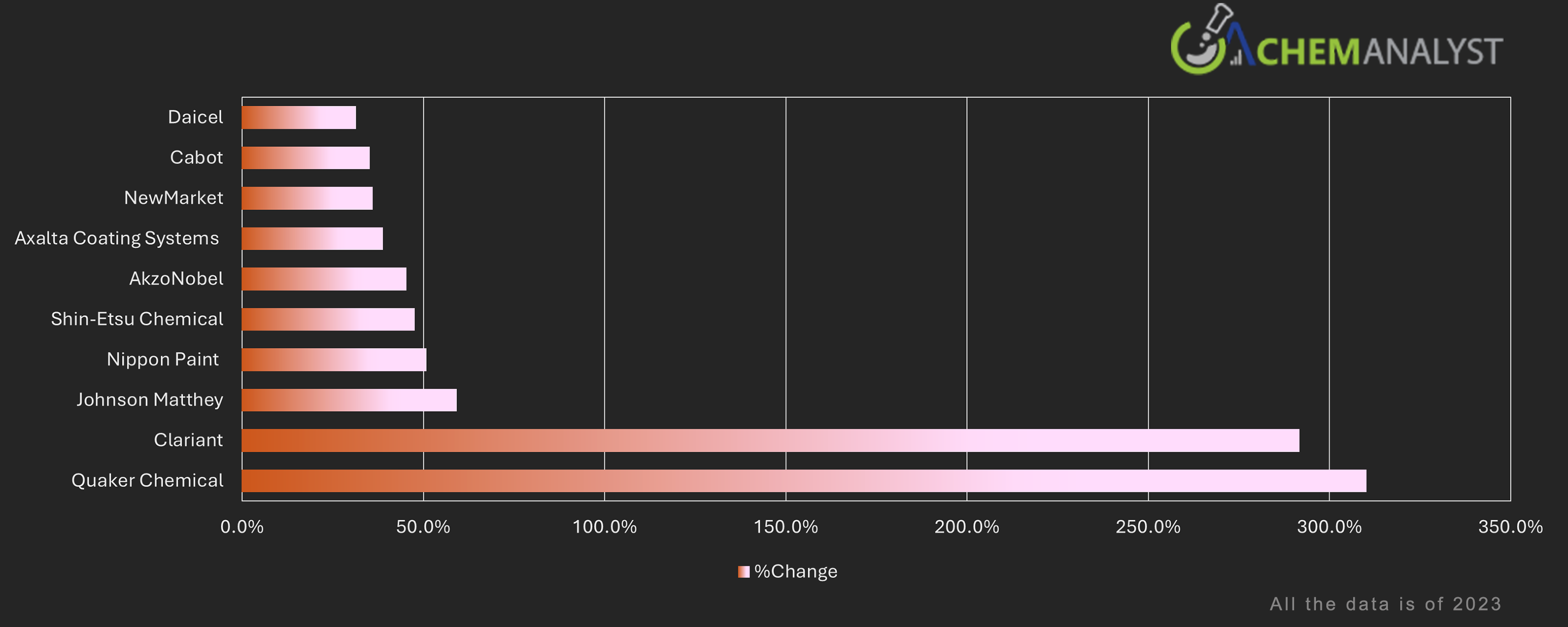1568x627 pixels.
Task: Click the 150.0% axis tick label
Action: pos(785,527)
